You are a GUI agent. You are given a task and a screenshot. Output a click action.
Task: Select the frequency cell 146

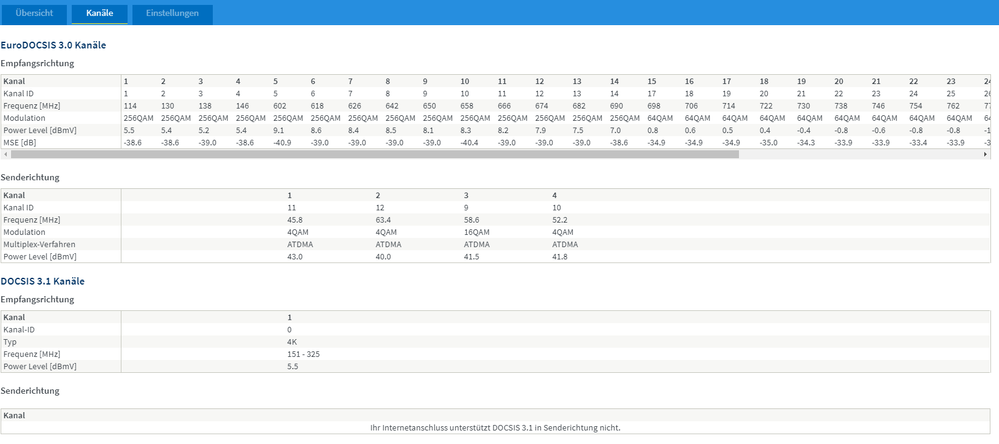point(242,106)
